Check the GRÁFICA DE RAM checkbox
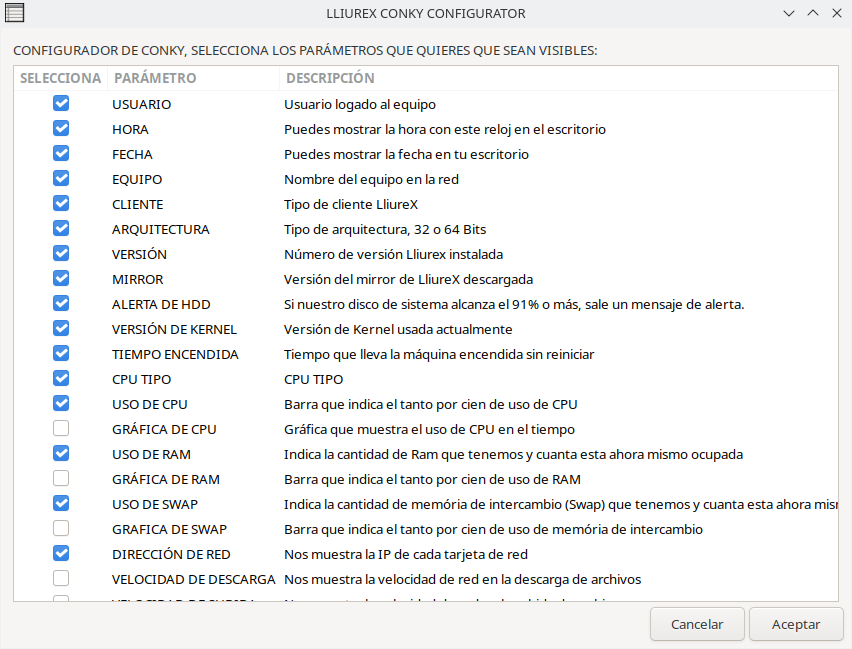Viewport: 852px width, 649px height. [61, 479]
